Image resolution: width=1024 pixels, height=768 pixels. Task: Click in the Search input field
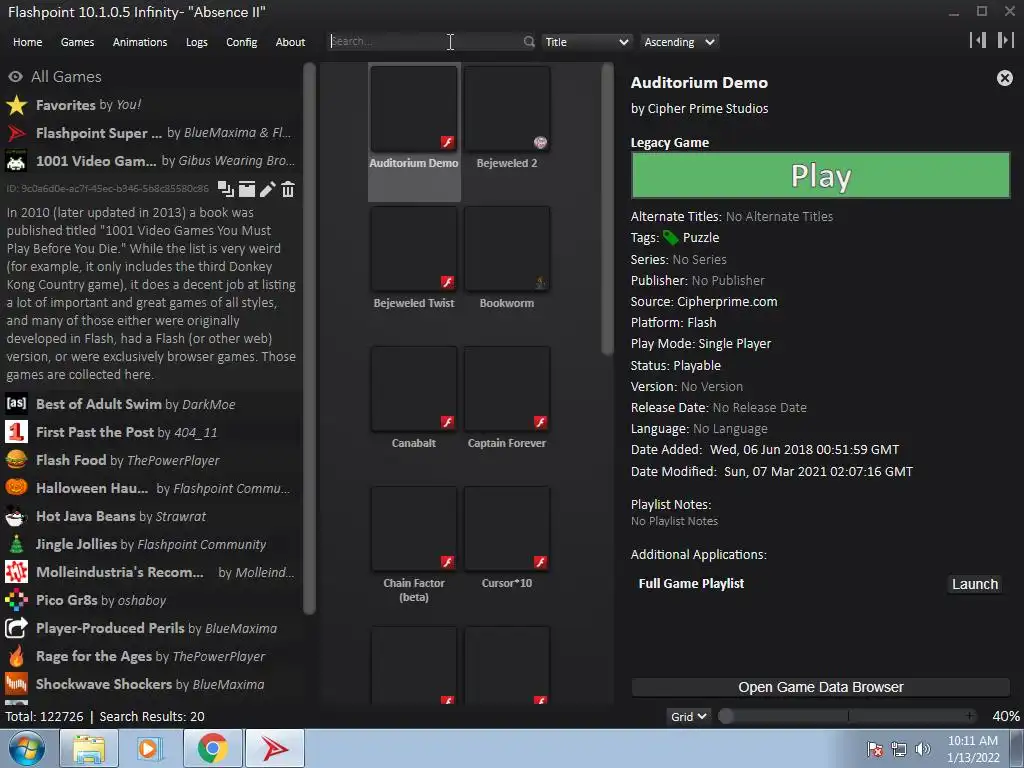pyautogui.click(x=426, y=41)
